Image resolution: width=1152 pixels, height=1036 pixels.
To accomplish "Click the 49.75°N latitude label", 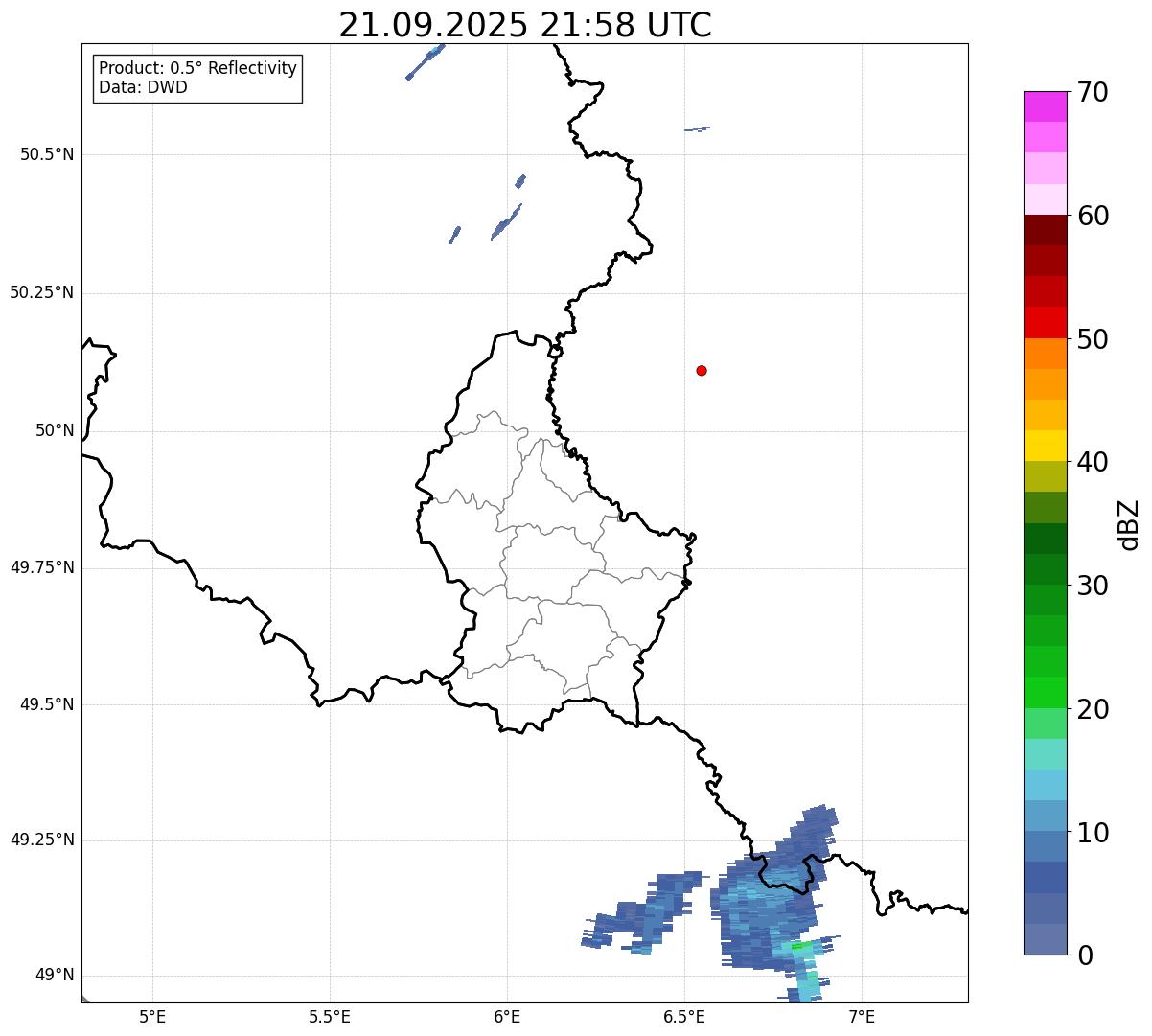I will pyautogui.click(x=41, y=567).
